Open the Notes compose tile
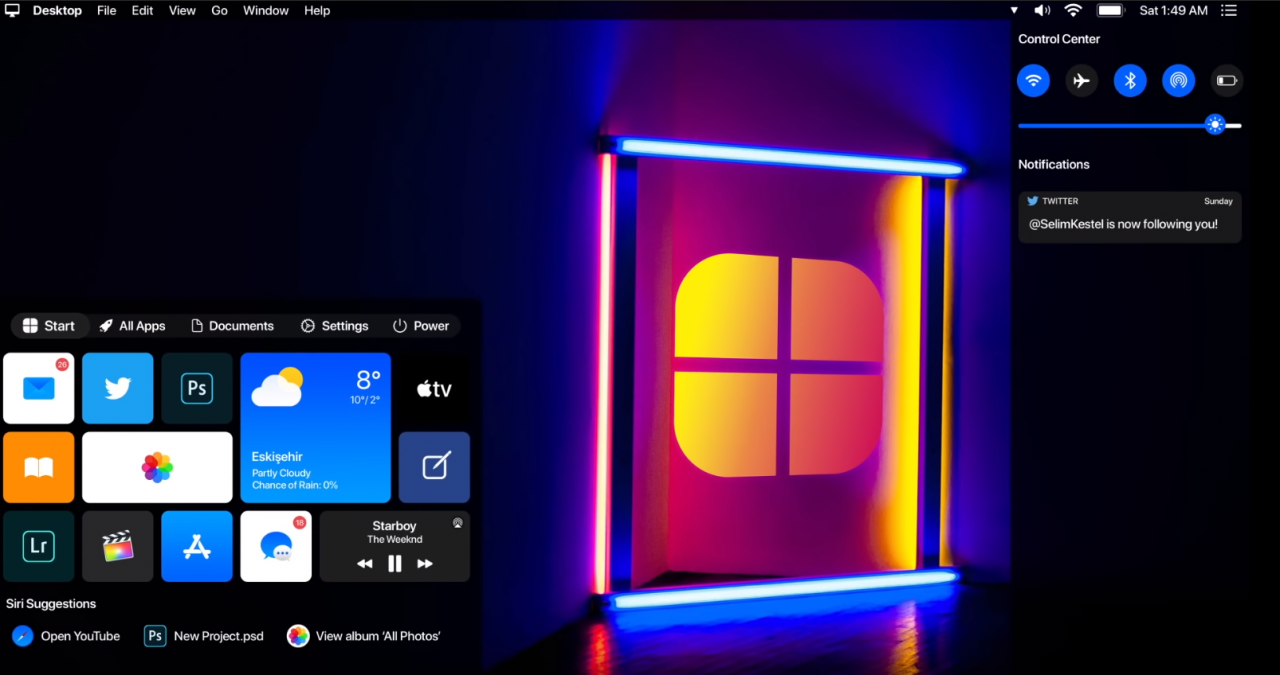Viewport: 1280px width, 675px height. [x=434, y=467]
